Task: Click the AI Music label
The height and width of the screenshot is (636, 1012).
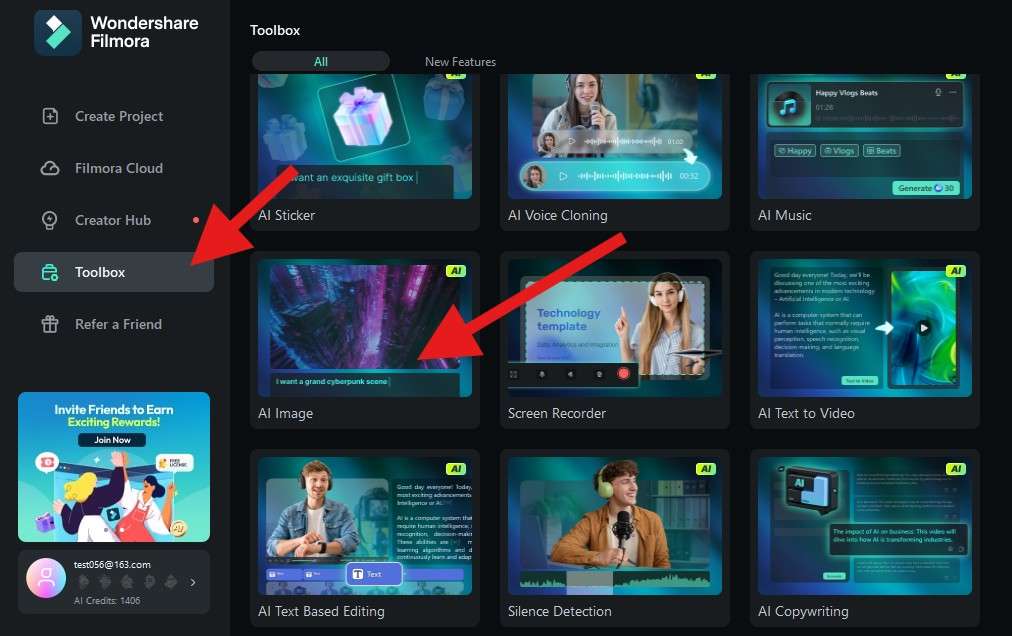Action: click(785, 216)
